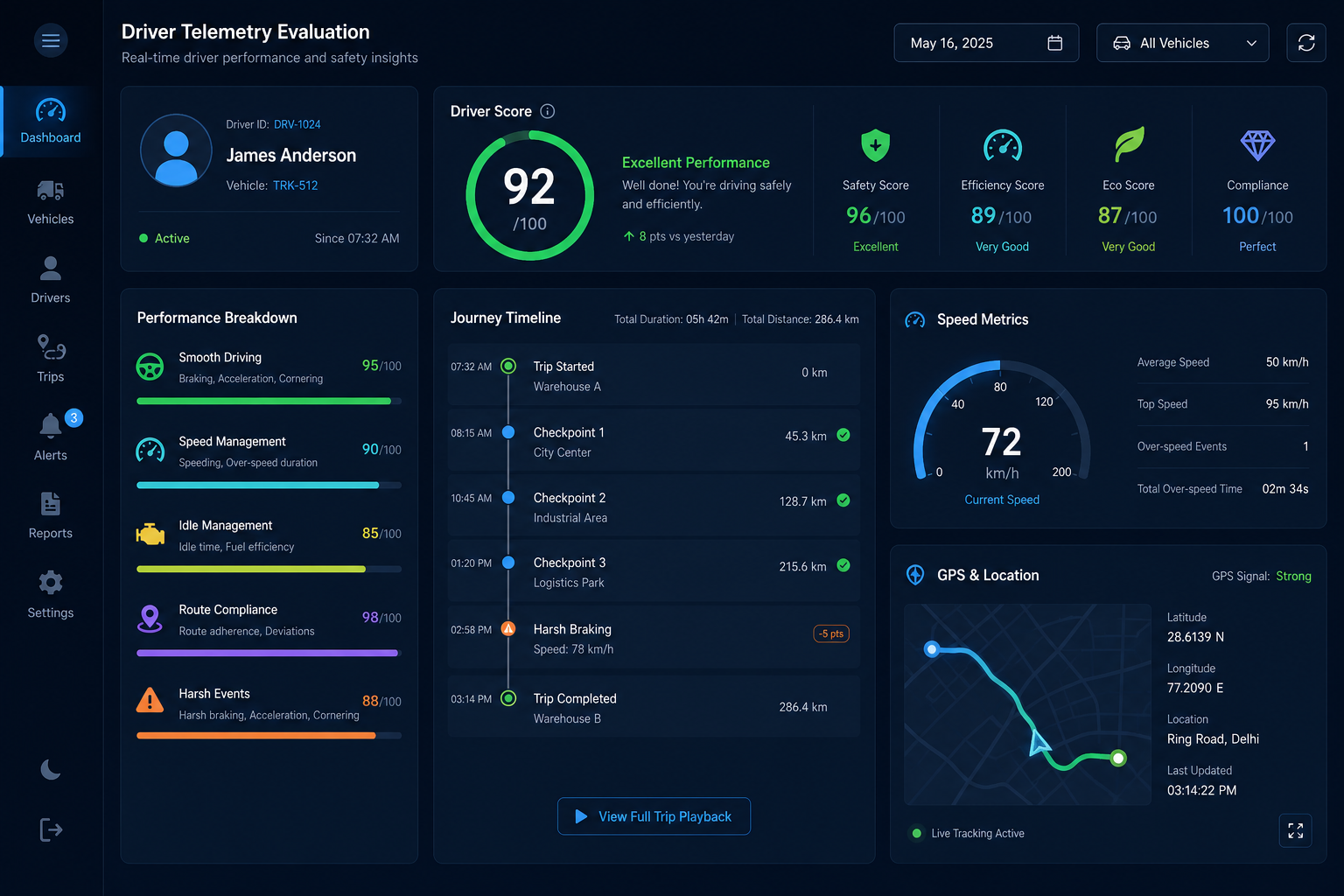Click the refresh icon button
The width and height of the screenshot is (1344, 896).
coord(1306,43)
